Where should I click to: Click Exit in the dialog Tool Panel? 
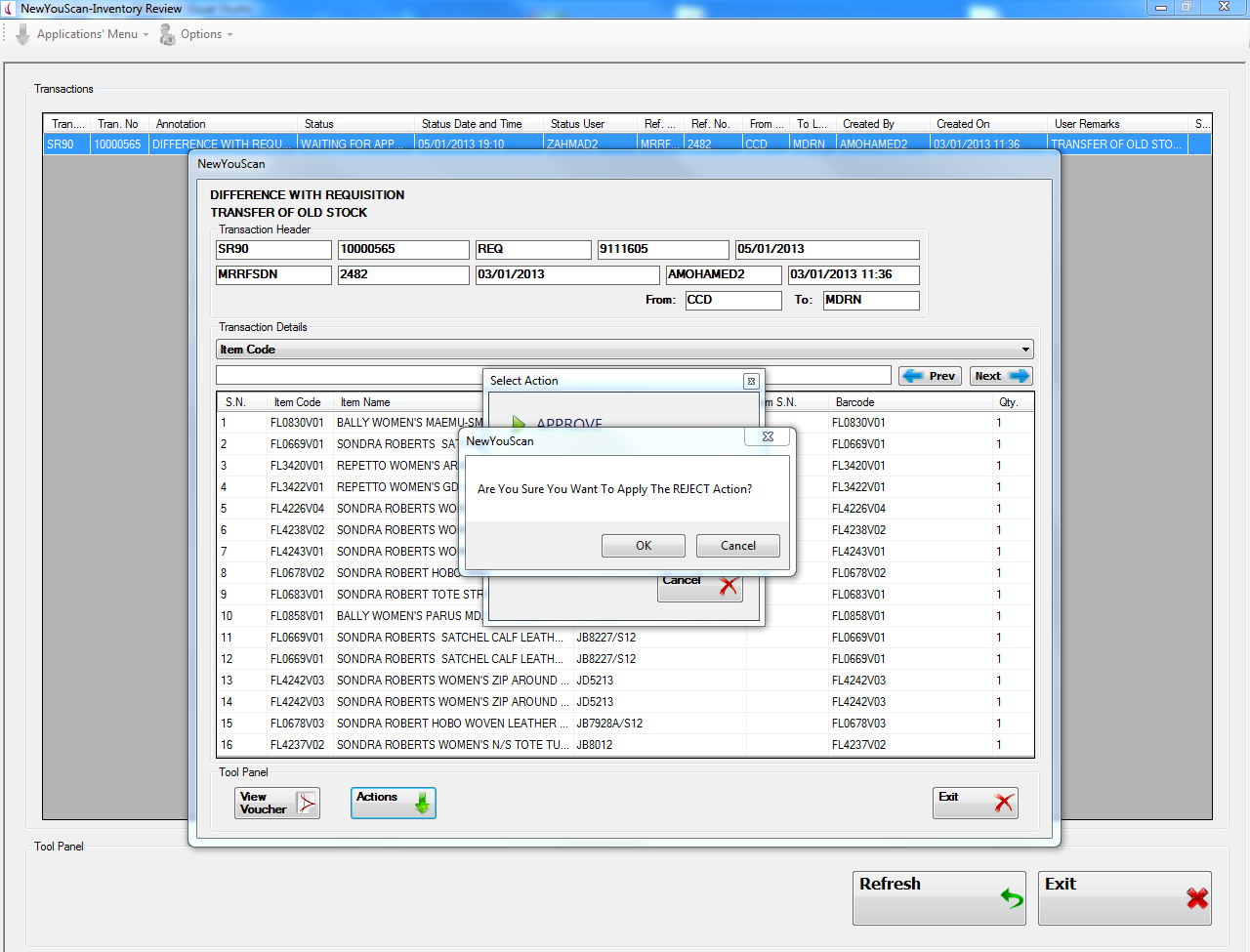pyautogui.click(x=975, y=803)
